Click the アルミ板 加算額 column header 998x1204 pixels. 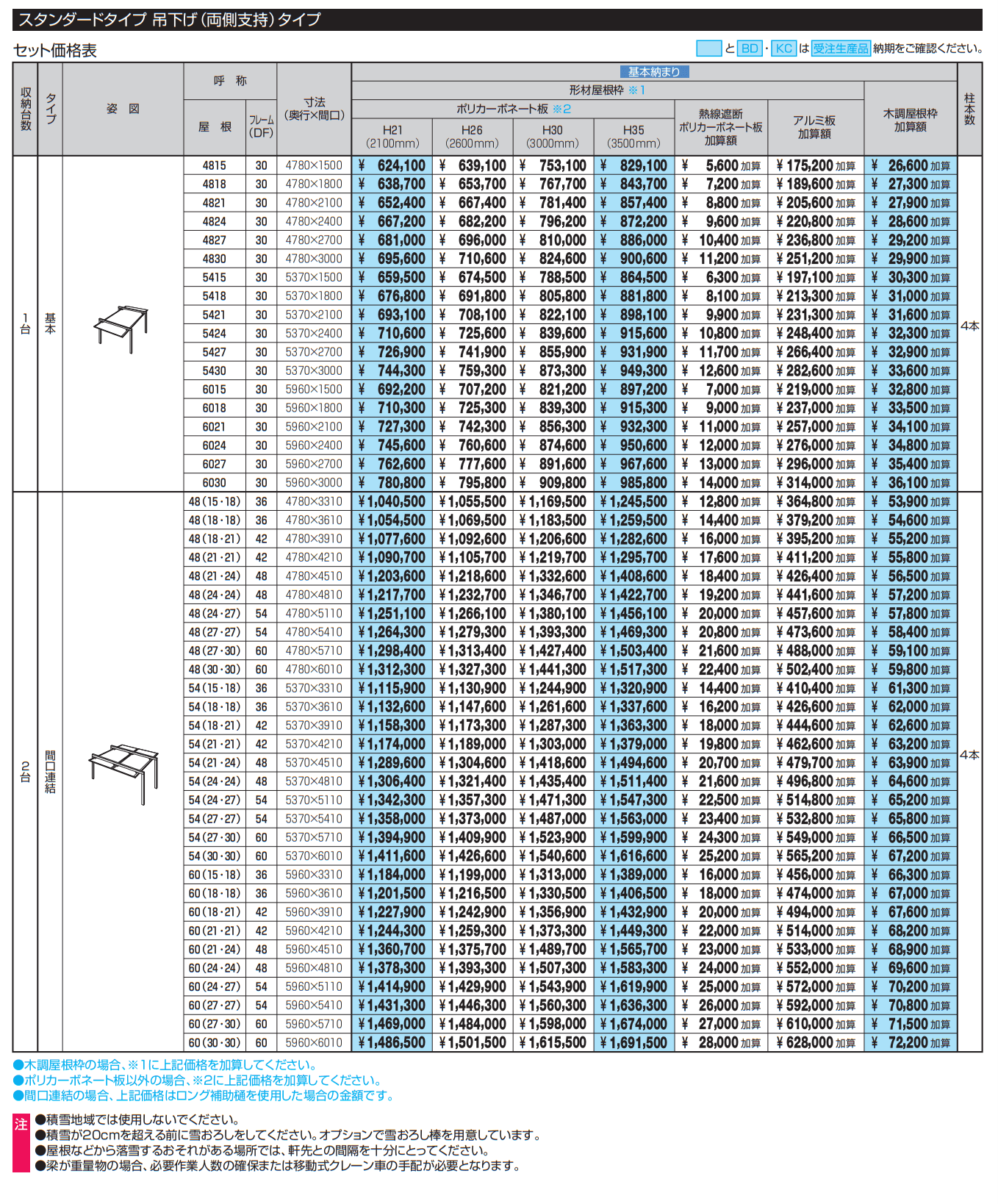point(814,127)
